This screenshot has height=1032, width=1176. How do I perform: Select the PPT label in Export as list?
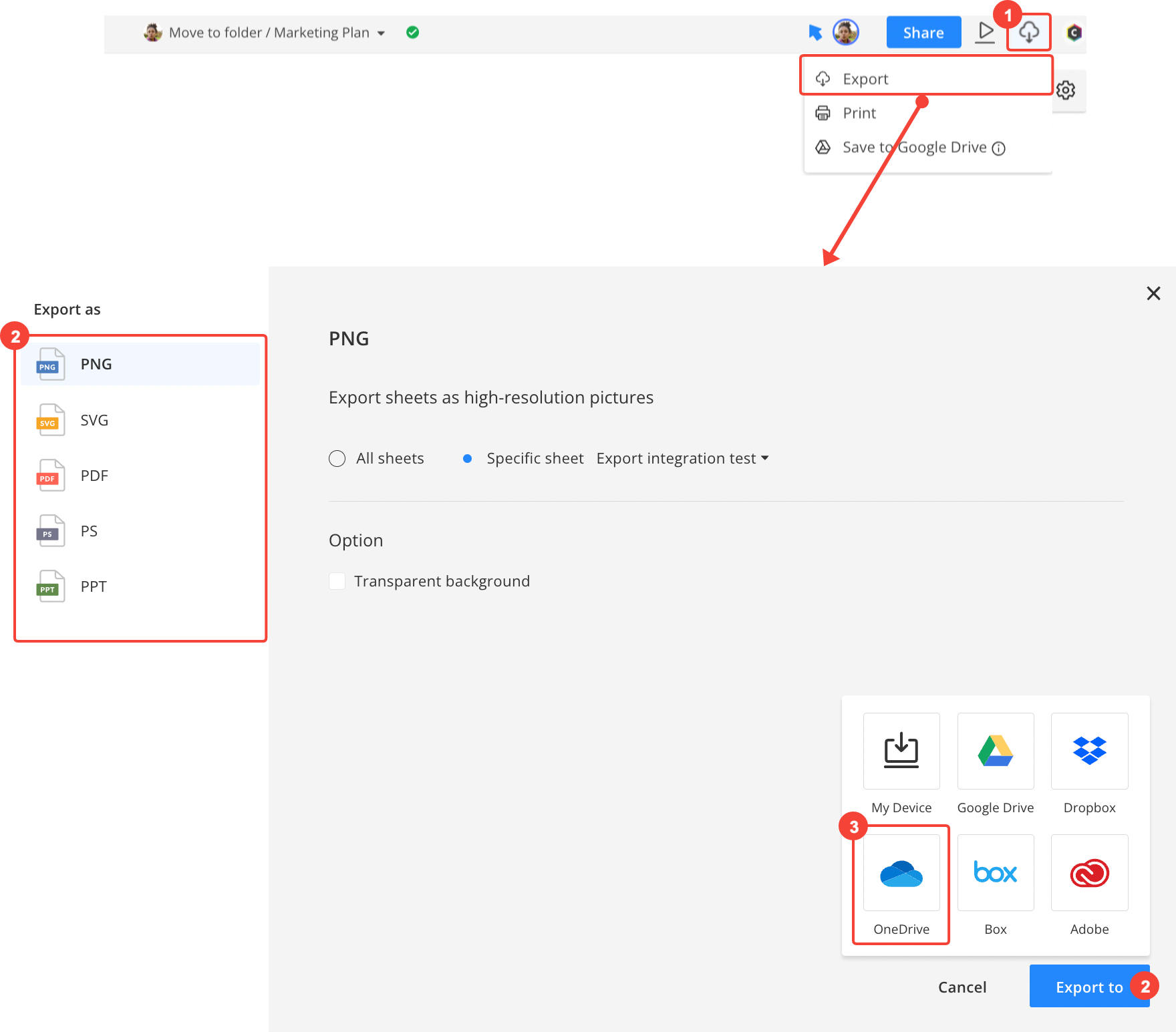94,586
